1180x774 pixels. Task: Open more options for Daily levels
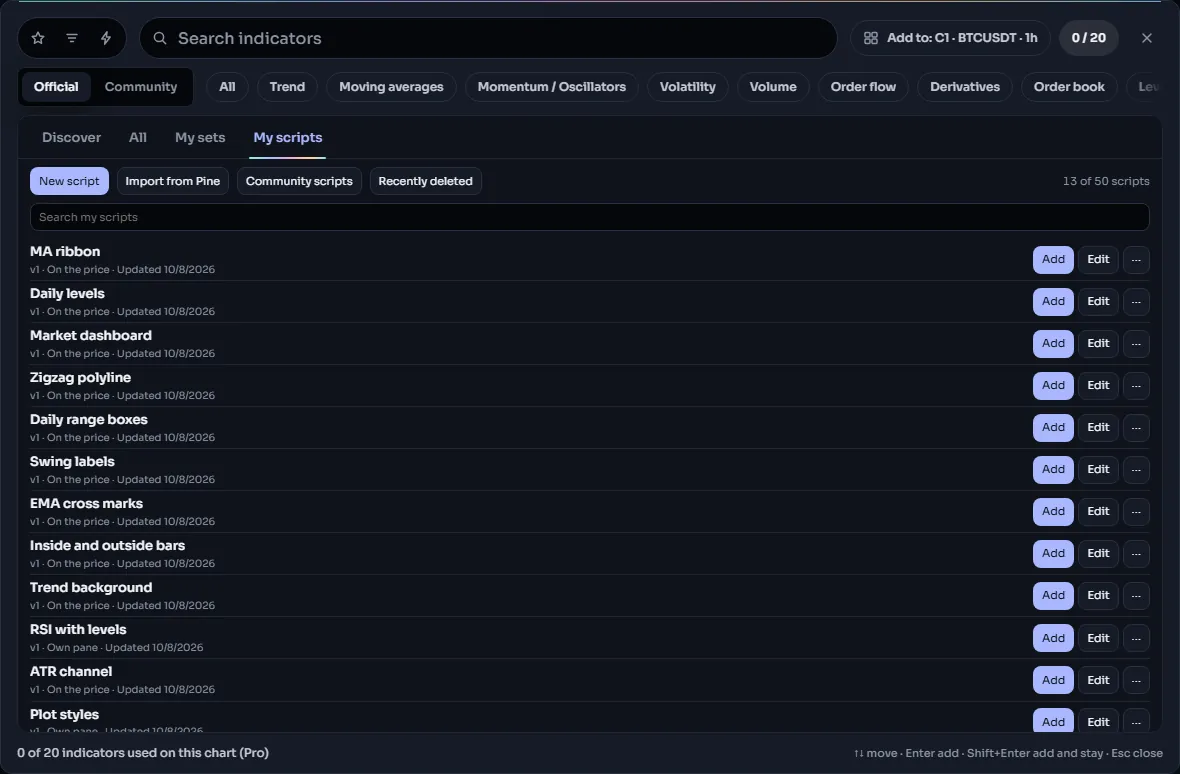click(x=1136, y=302)
